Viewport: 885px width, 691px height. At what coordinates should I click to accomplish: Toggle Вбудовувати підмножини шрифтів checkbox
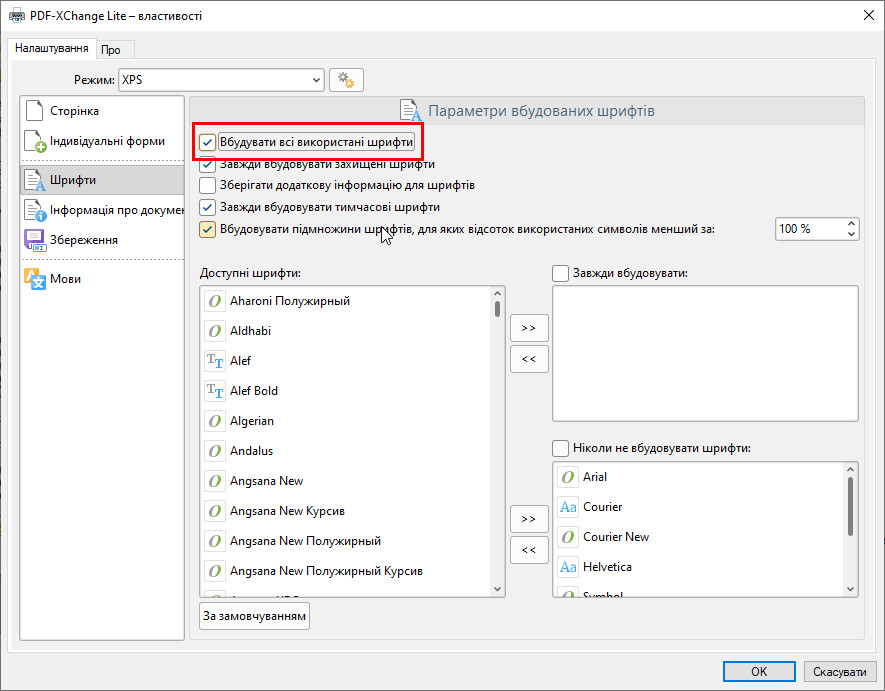(207, 229)
